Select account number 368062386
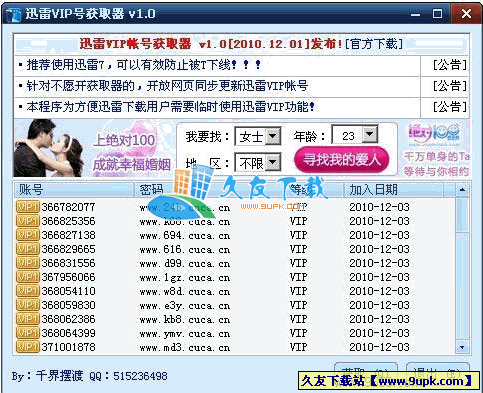Image resolution: width=483 pixels, height=393 pixels. [68, 319]
